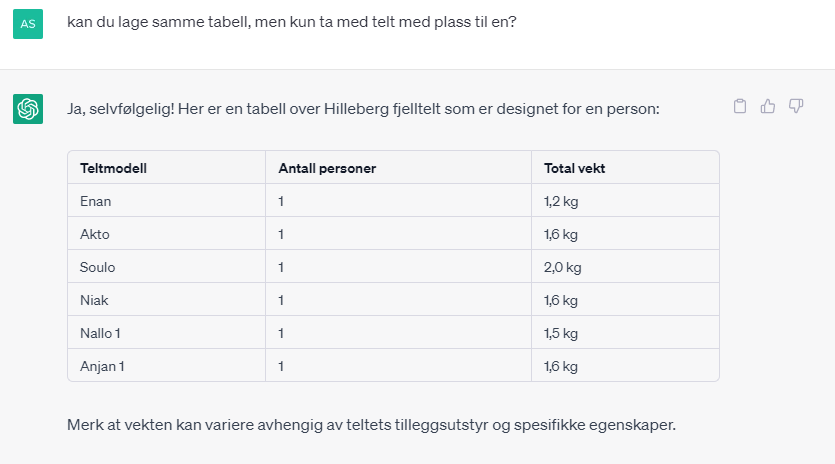Click the Teltmodell column header
This screenshot has height=464, width=835.
point(114,168)
